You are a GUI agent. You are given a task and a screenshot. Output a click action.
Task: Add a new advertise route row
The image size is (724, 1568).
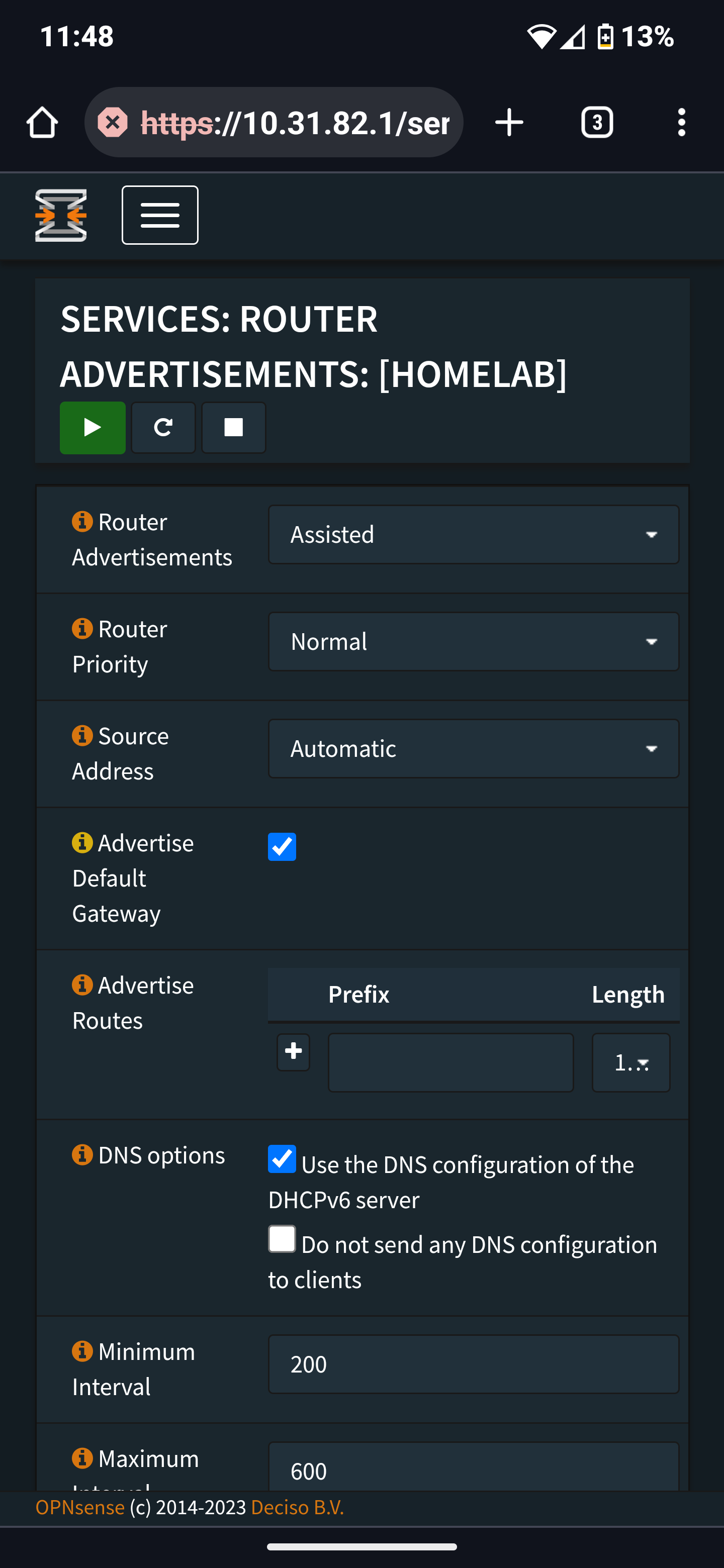pyautogui.click(x=294, y=1051)
